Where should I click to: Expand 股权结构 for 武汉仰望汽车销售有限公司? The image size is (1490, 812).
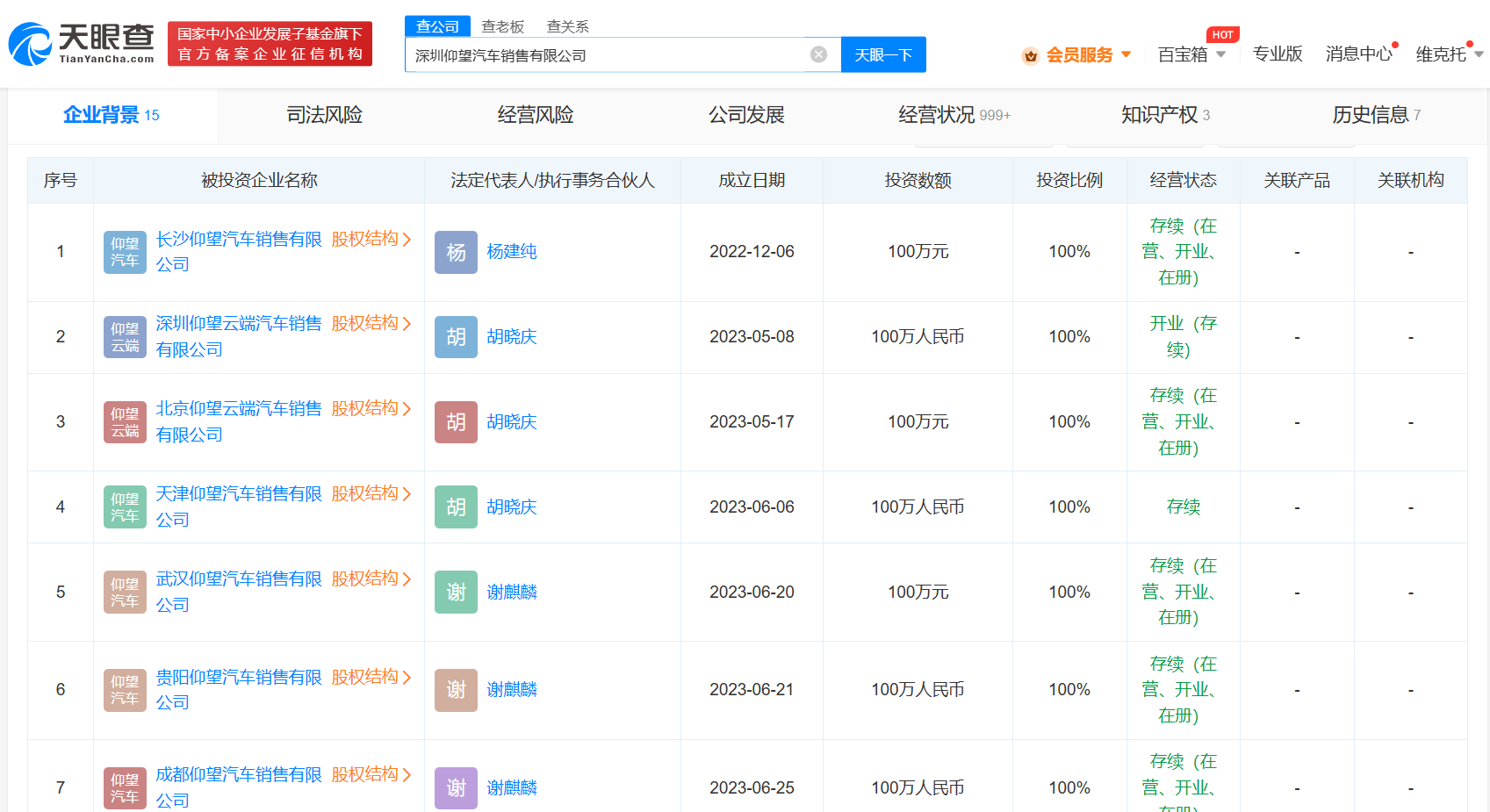coord(371,578)
